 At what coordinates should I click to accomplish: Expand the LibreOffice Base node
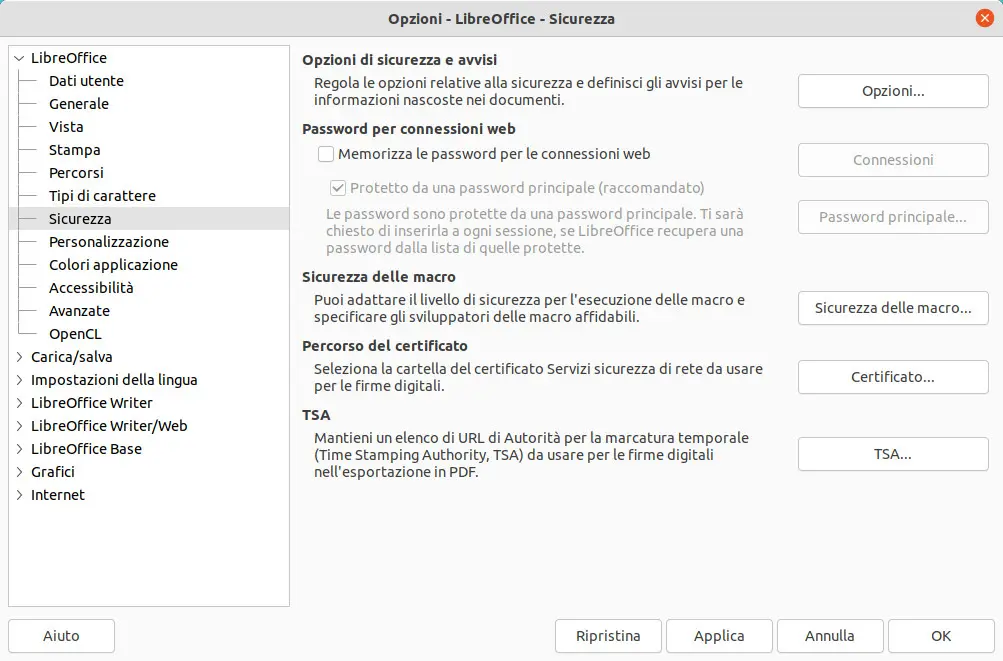click(x=19, y=449)
